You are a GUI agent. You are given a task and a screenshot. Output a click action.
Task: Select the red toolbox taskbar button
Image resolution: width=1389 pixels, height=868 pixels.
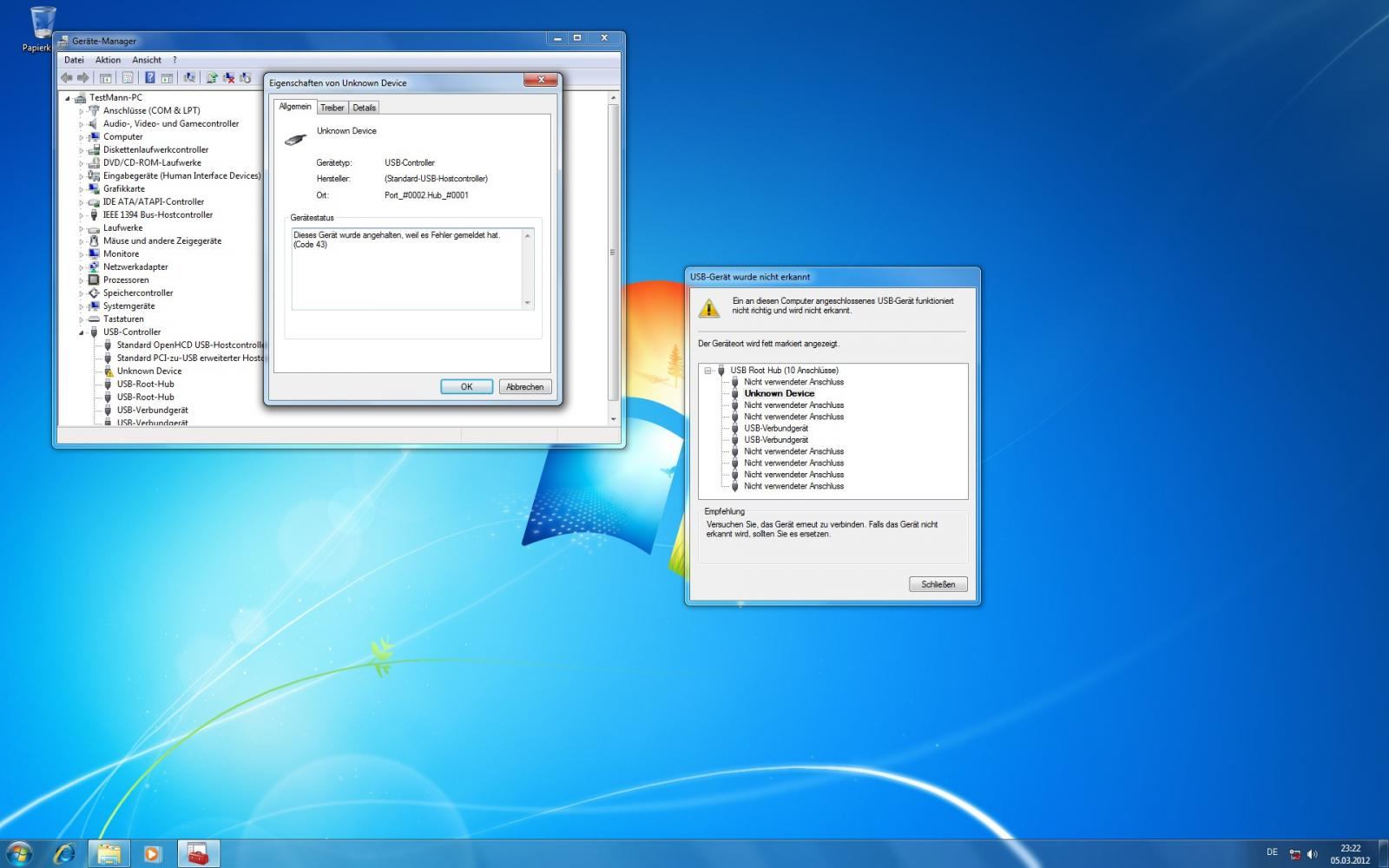199,853
